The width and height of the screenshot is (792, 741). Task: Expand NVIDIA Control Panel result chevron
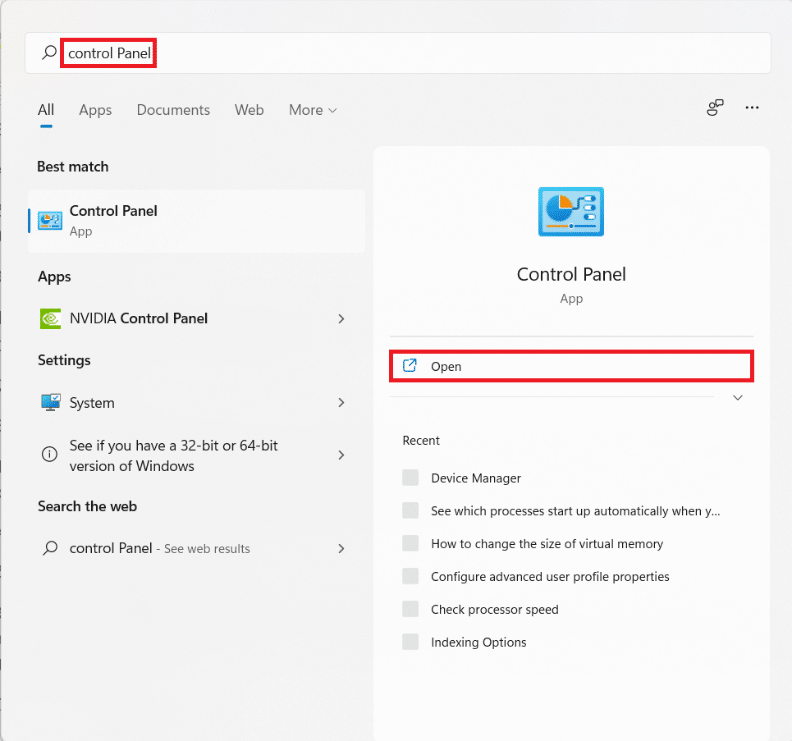pos(341,318)
